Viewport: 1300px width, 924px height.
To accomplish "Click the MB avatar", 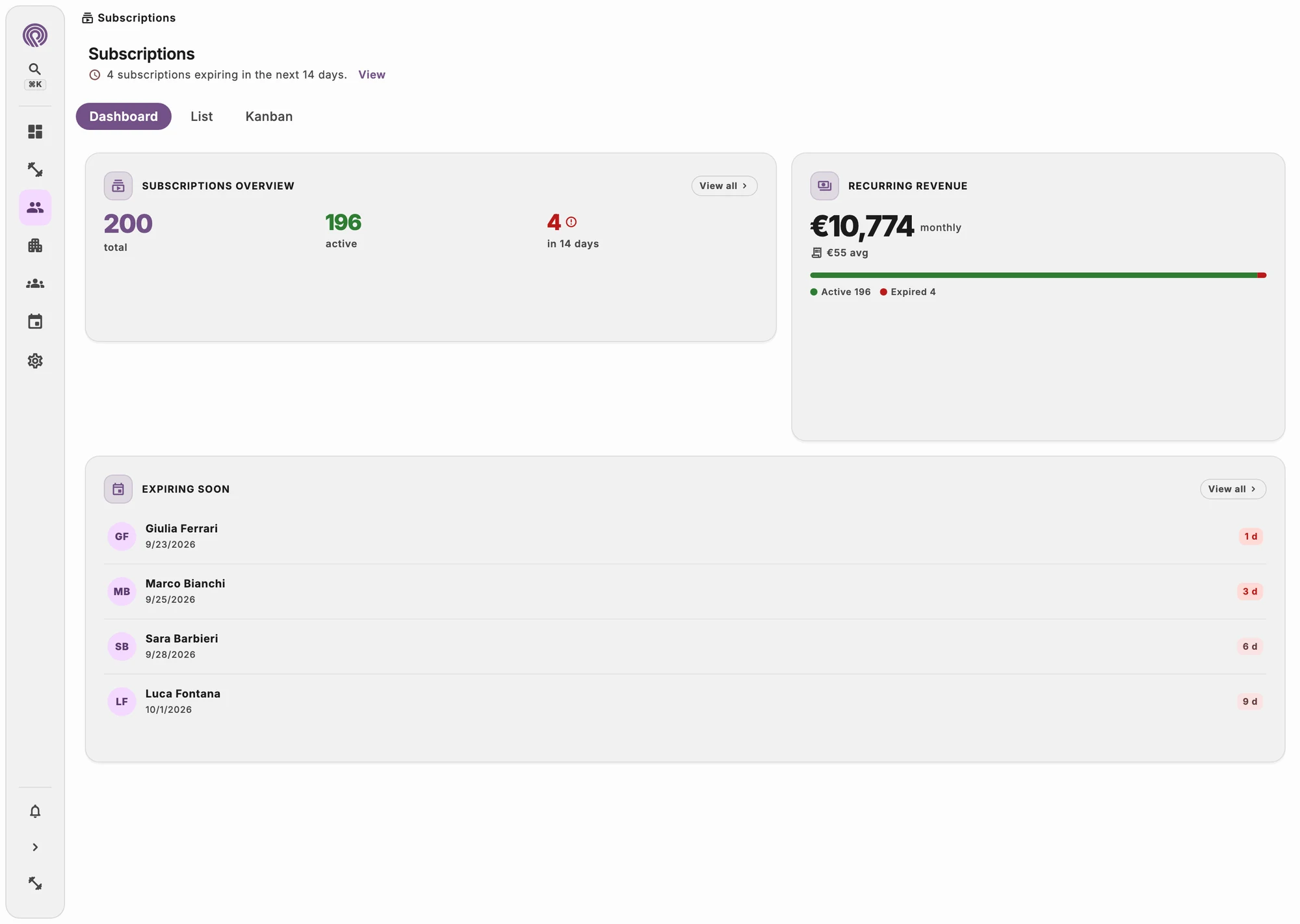I will [x=122, y=591].
